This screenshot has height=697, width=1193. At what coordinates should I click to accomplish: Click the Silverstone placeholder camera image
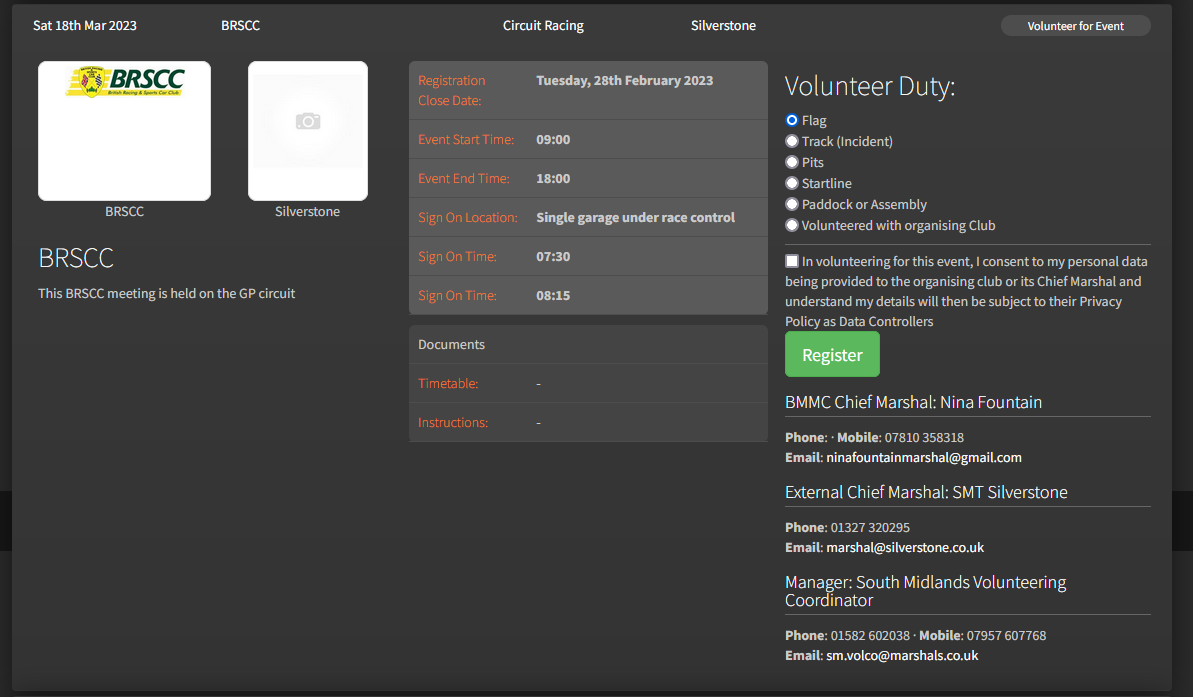[x=307, y=131]
